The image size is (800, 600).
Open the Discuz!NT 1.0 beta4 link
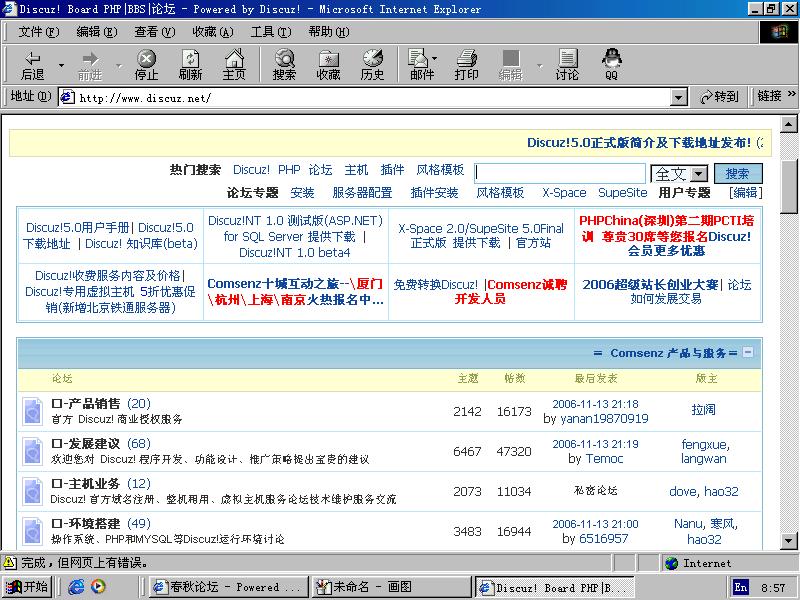(x=295, y=253)
